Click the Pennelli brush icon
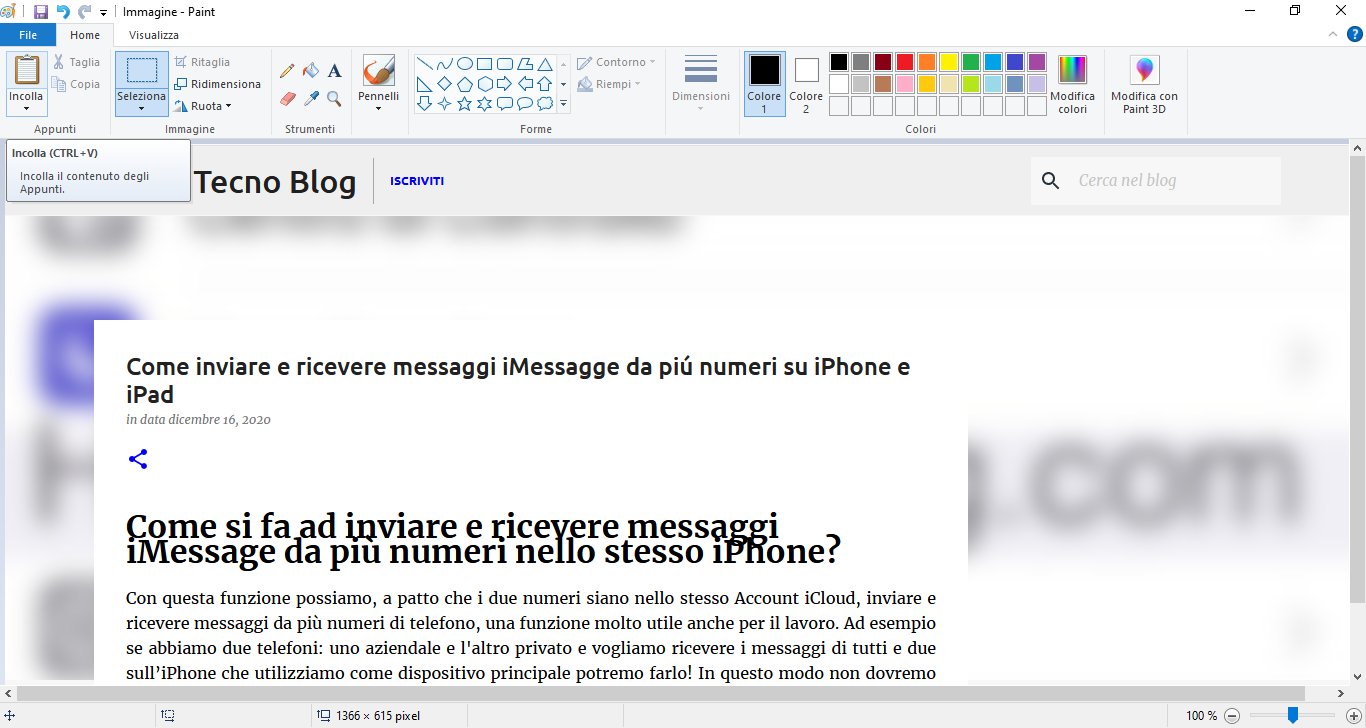Image resolution: width=1366 pixels, height=728 pixels. tap(378, 71)
